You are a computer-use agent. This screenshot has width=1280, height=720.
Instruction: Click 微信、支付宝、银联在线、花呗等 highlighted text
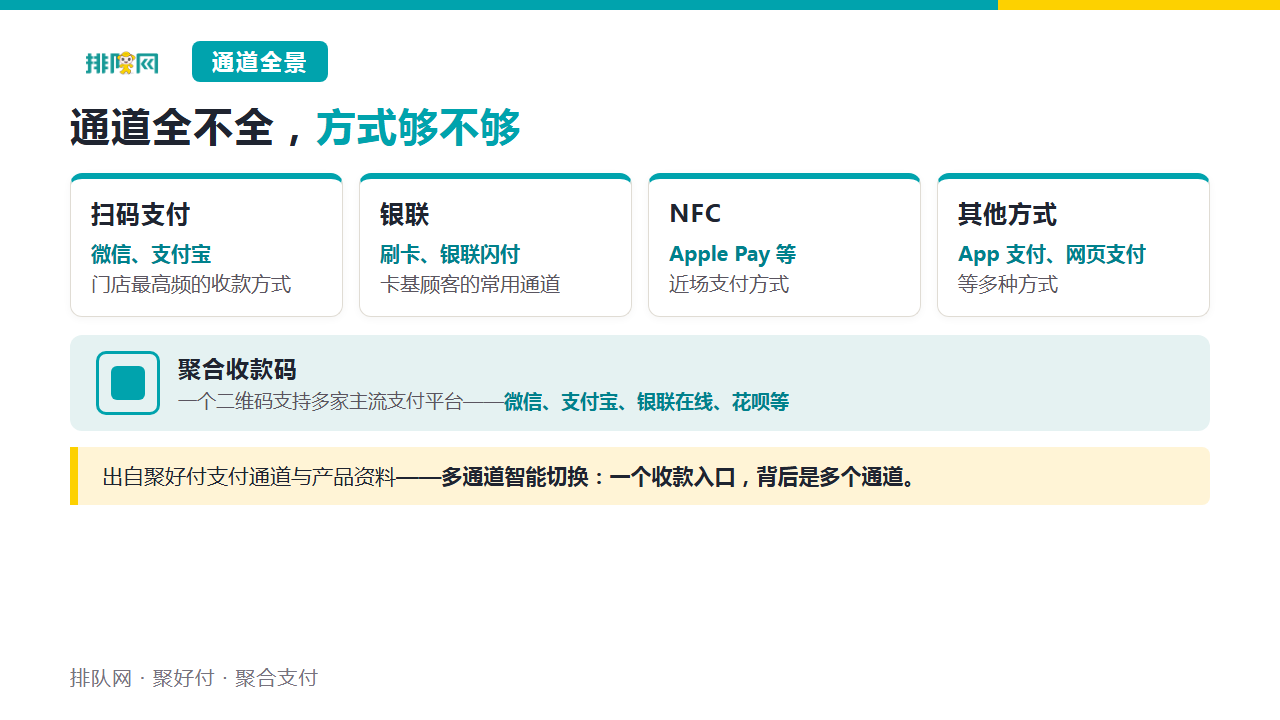tap(646, 402)
